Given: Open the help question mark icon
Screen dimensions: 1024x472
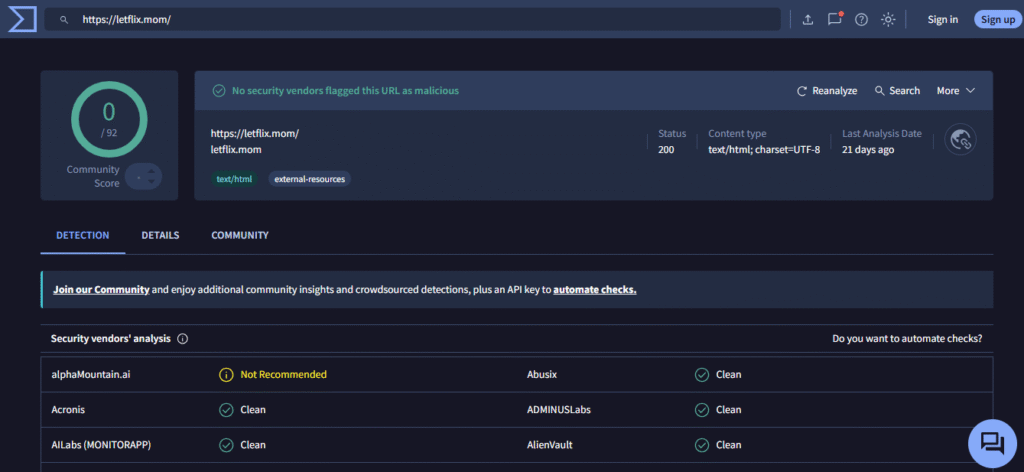Looking at the screenshot, I should click(861, 20).
